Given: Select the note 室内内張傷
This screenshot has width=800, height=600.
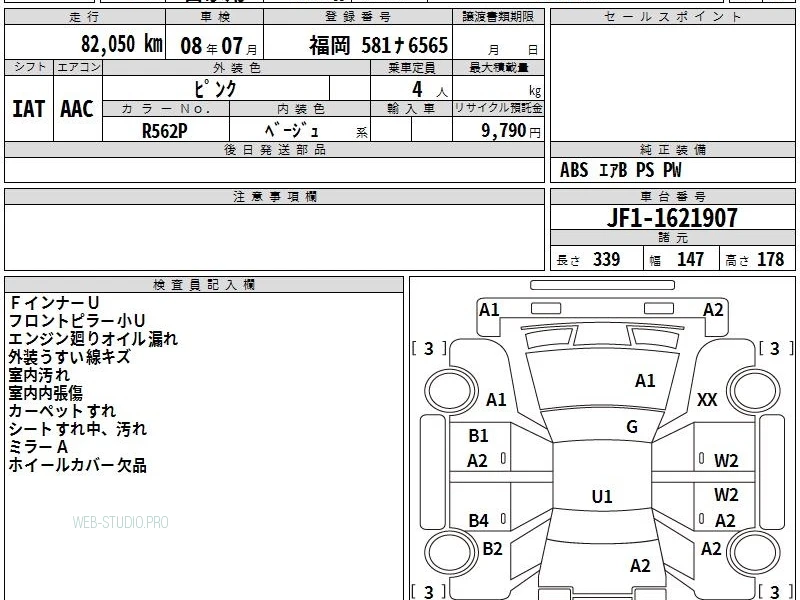Looking at the screenshot, I should pyautogui.click(x=45, y=393).
